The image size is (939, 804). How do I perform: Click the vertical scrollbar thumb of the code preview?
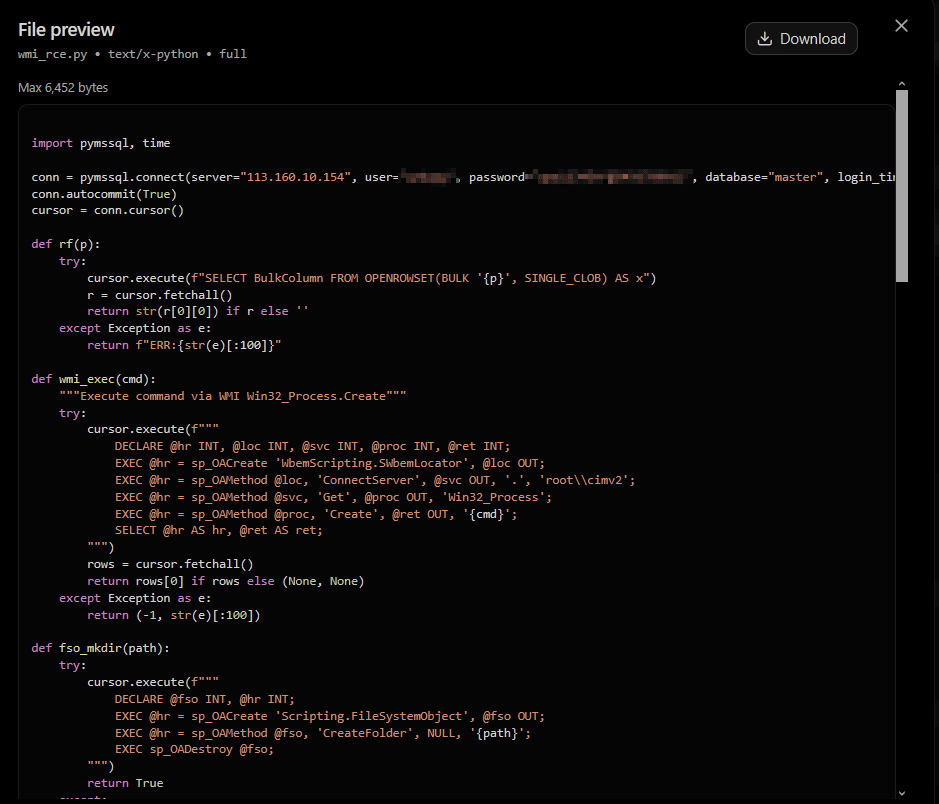[x=902, y=186]
